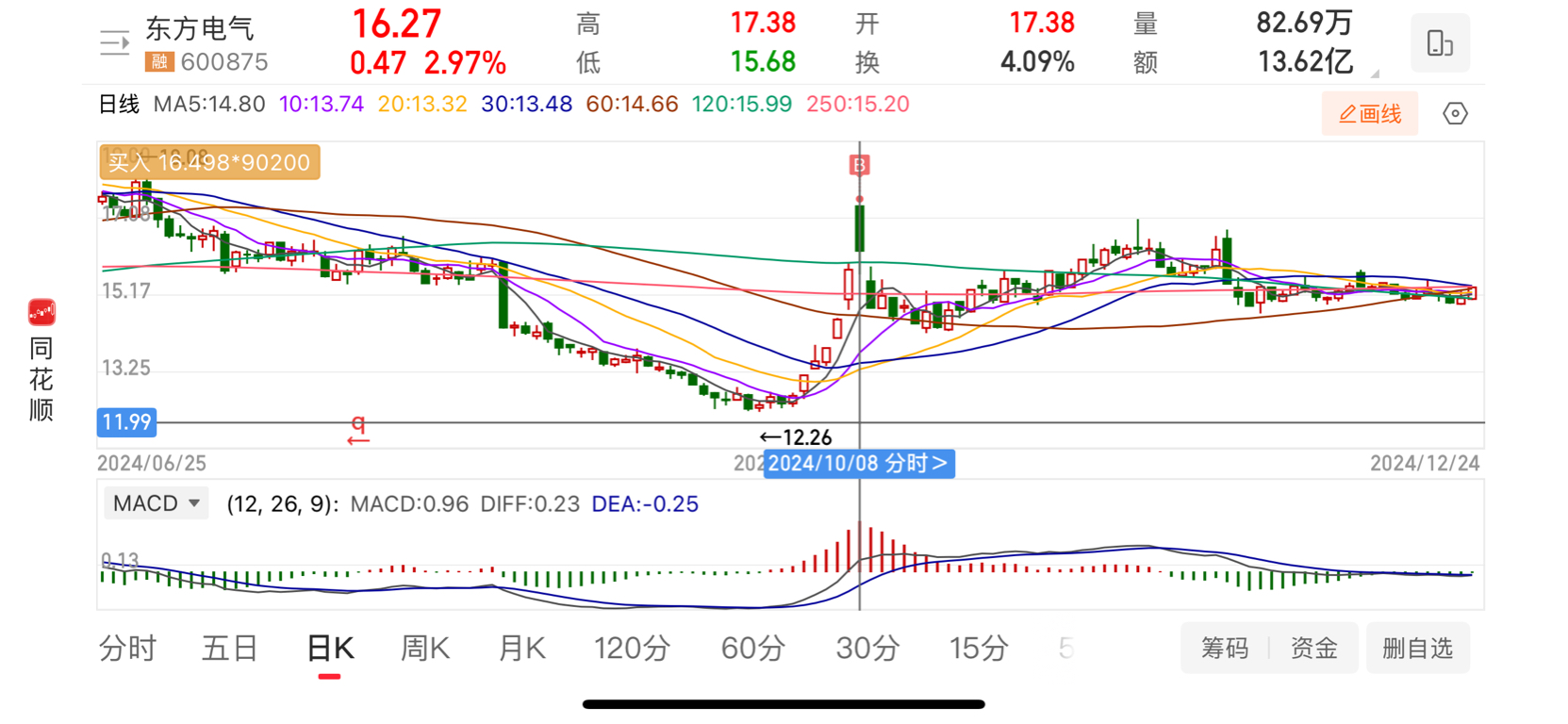Viewport: 1568px width, 724px height.
Task: Tap the orange 20:13.32 moving average
Action: pos(422,105)
